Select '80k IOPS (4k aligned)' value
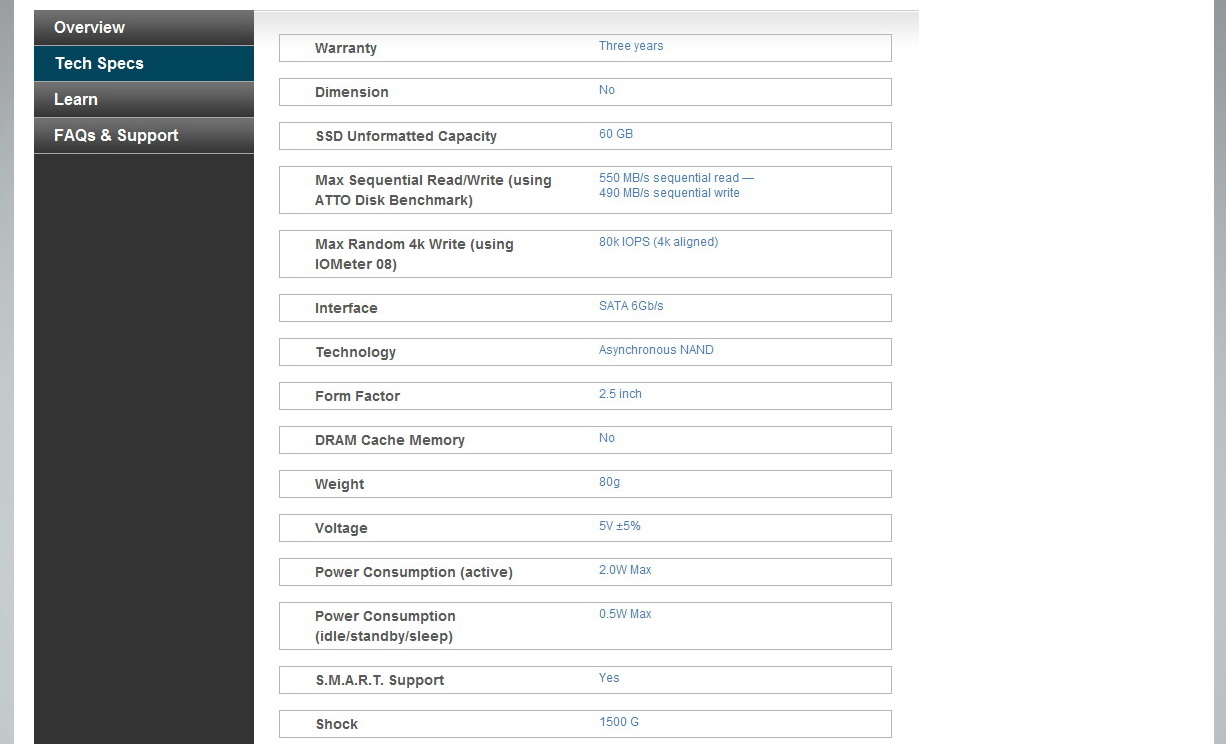The width and height of the screenshot is (1226, 744). (x=658, y=242)
